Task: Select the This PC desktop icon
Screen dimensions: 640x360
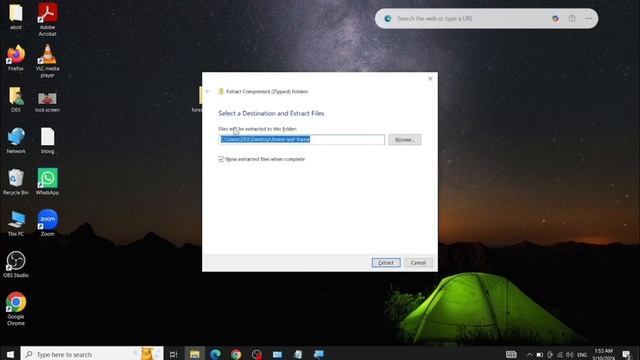Action: click(x=16, y=223)
